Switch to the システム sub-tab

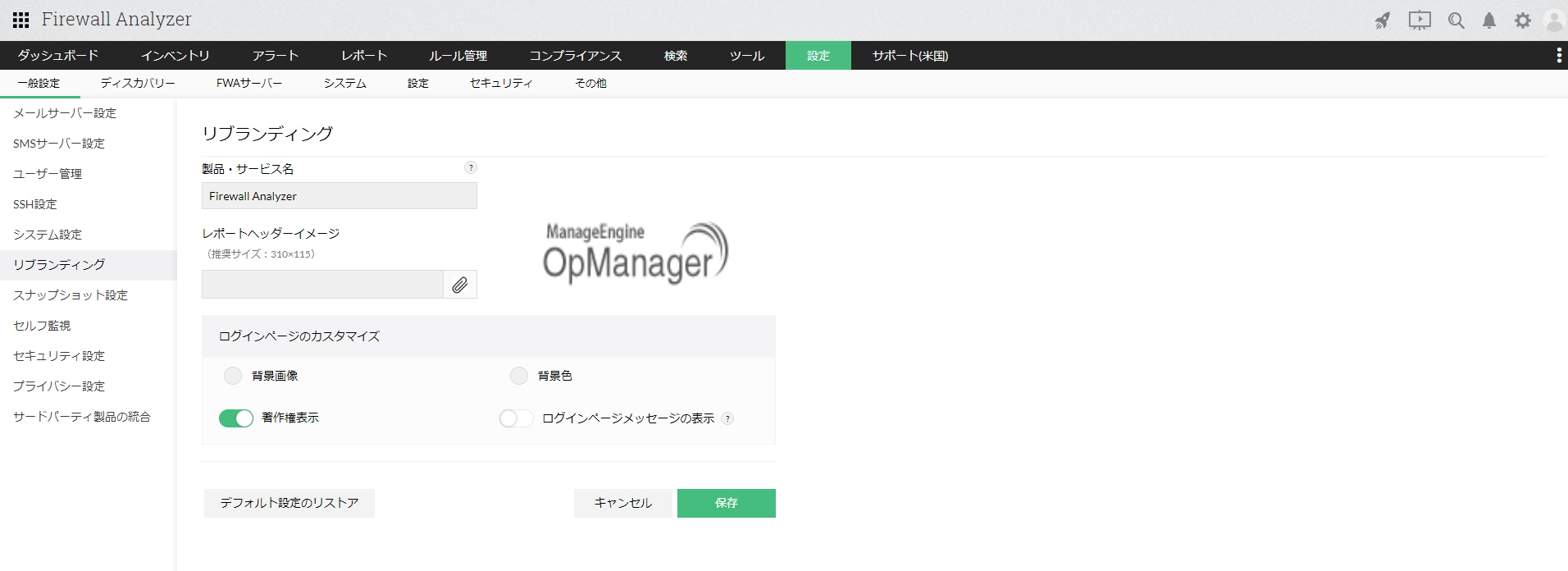[345, 84]
